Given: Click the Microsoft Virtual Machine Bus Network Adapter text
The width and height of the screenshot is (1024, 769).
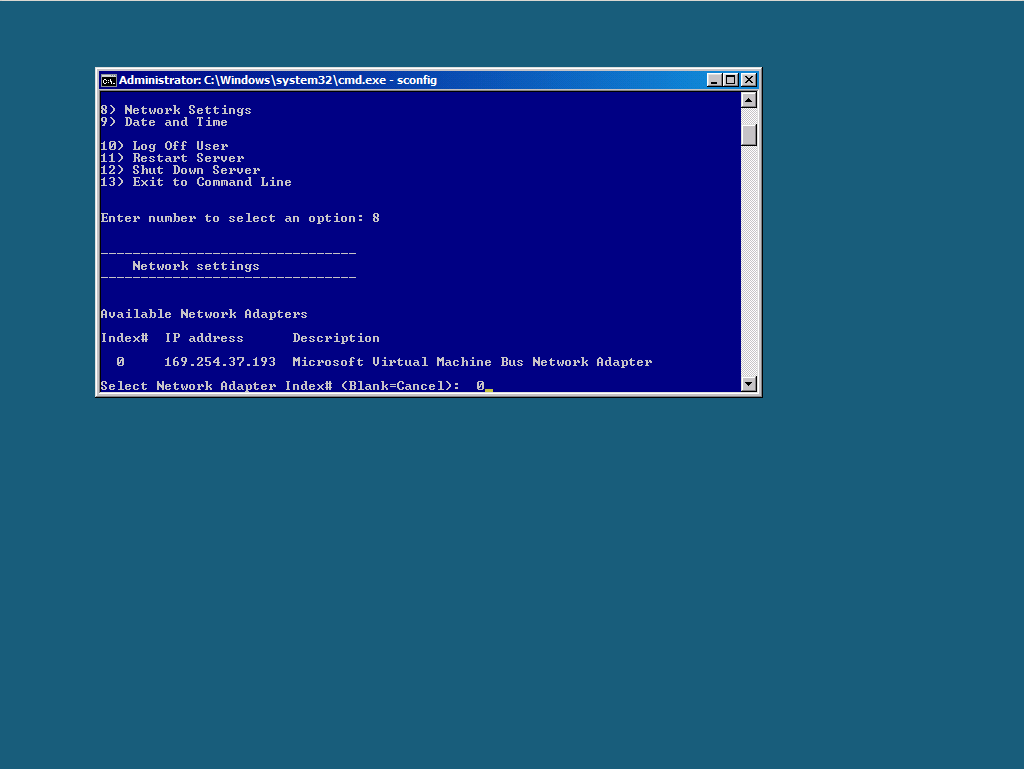Looking at the screenshot, I should point(472,362).
